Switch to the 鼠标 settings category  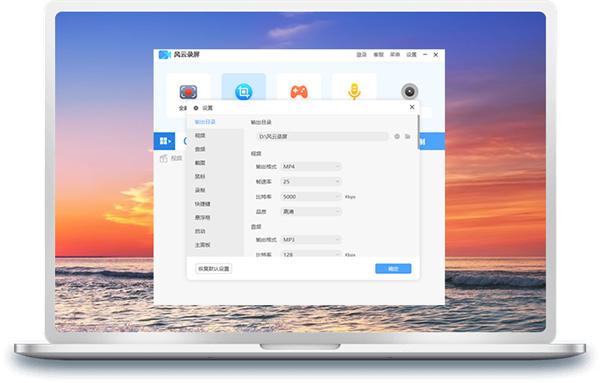(200, 176)
